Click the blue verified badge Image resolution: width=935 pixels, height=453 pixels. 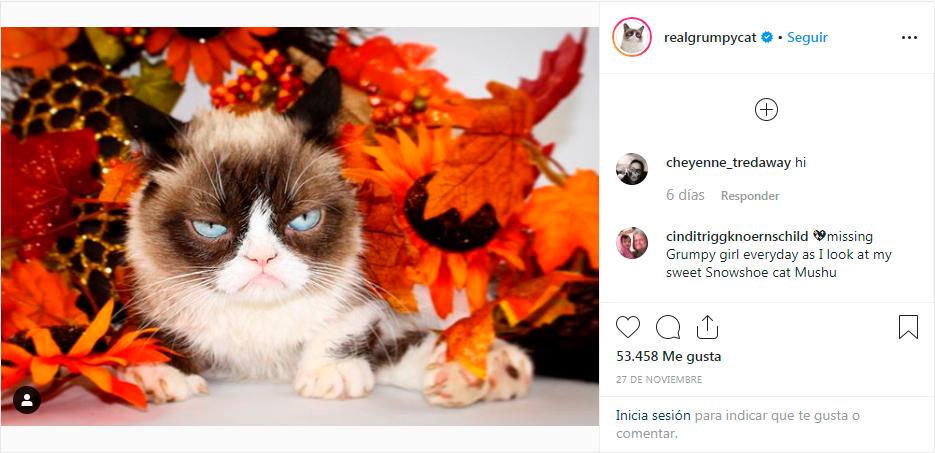coord(767,38)
